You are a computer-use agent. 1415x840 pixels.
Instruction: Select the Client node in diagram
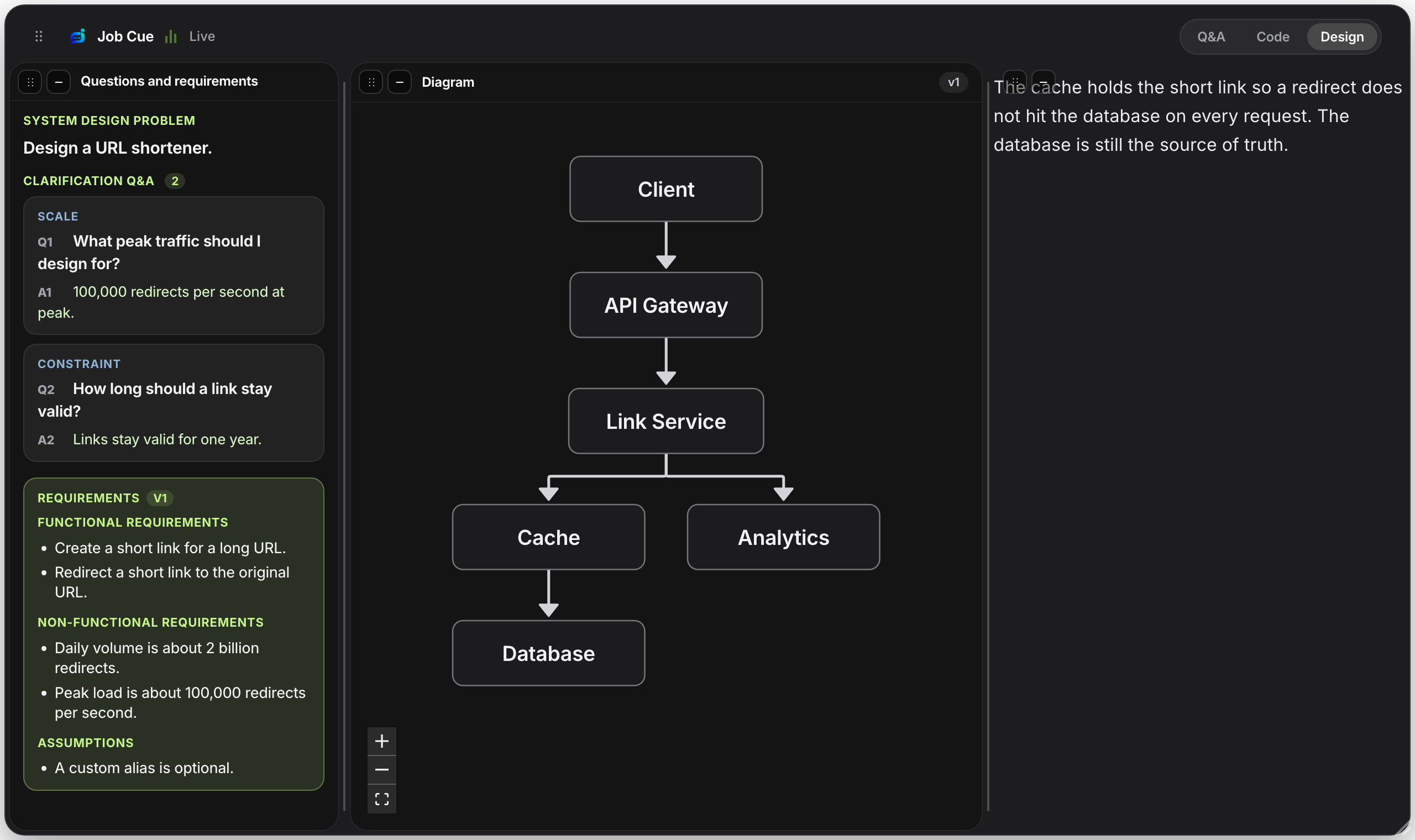pyautogui.click(x=666, y=189)
